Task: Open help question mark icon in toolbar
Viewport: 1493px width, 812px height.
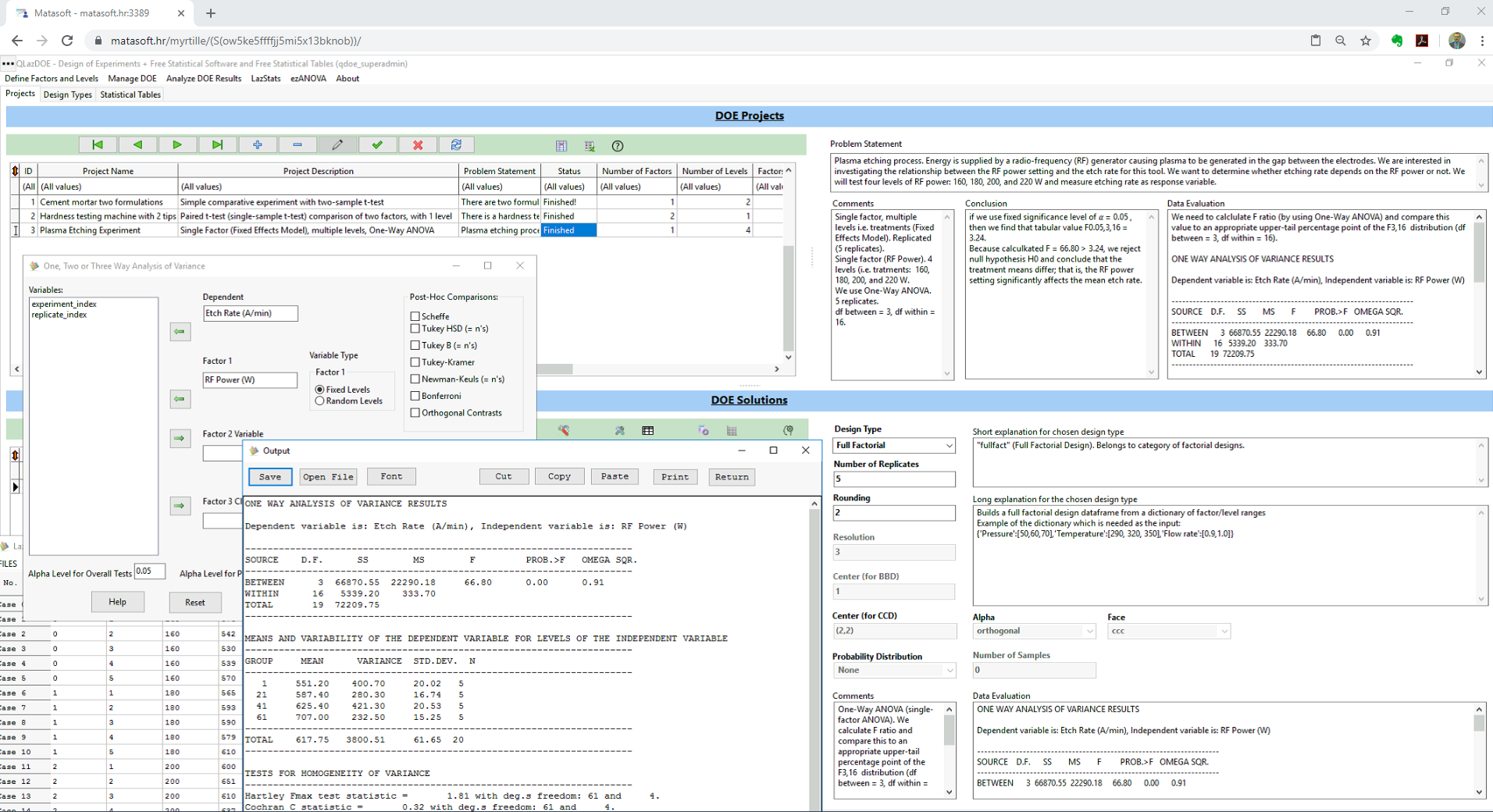Action: [x=618, y=146]
